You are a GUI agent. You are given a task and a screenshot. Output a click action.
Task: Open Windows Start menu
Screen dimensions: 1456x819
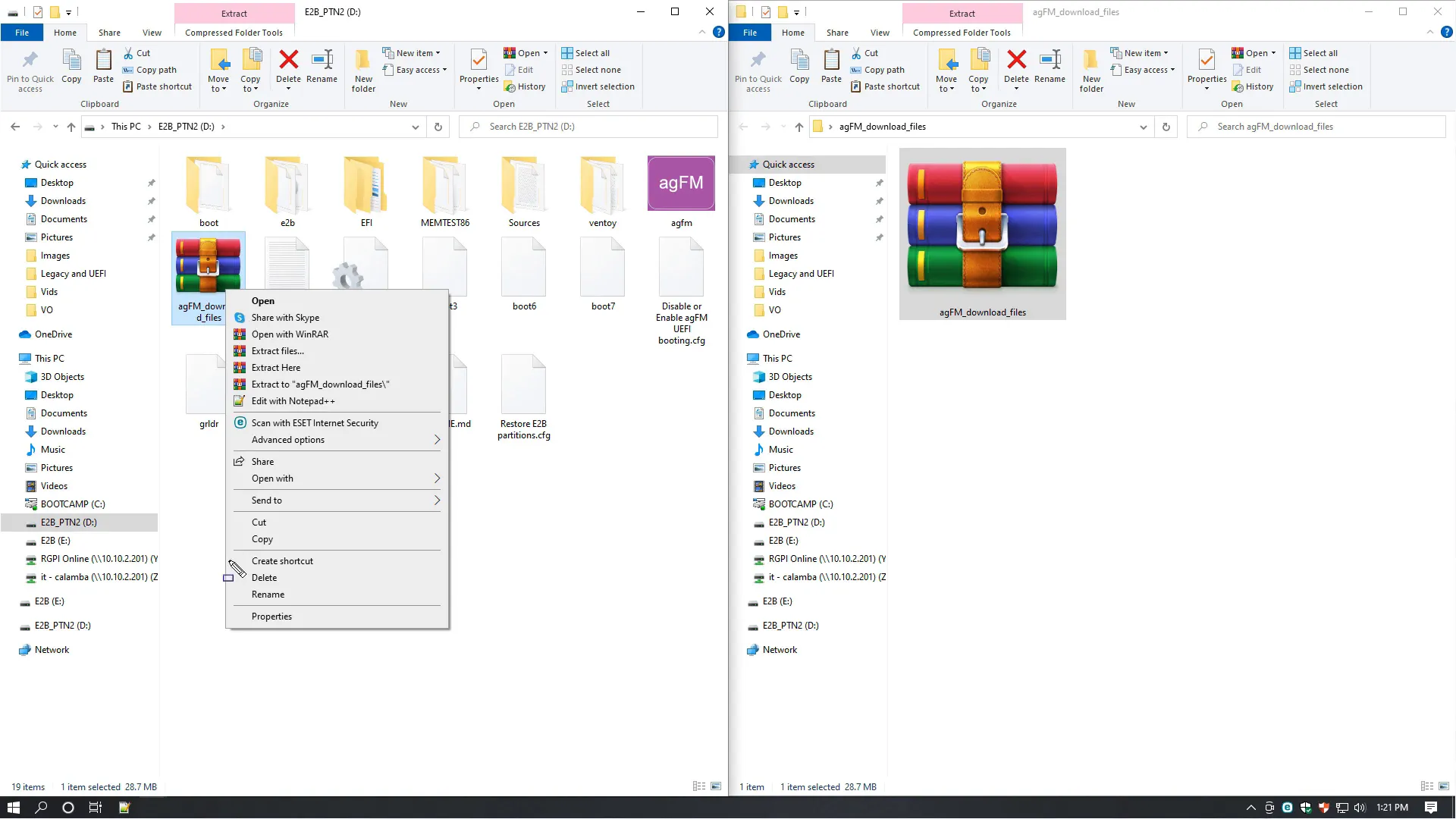click(x=13, y=808)
